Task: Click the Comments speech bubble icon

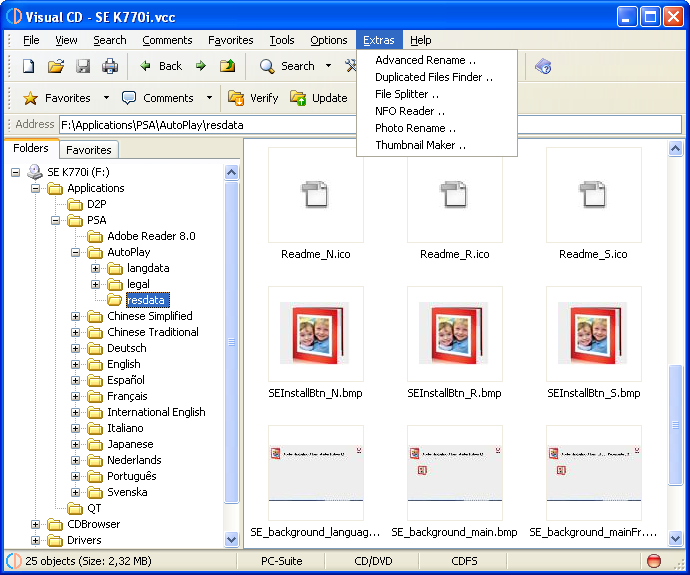Action: pyautogui.click(x=128, y=98)
